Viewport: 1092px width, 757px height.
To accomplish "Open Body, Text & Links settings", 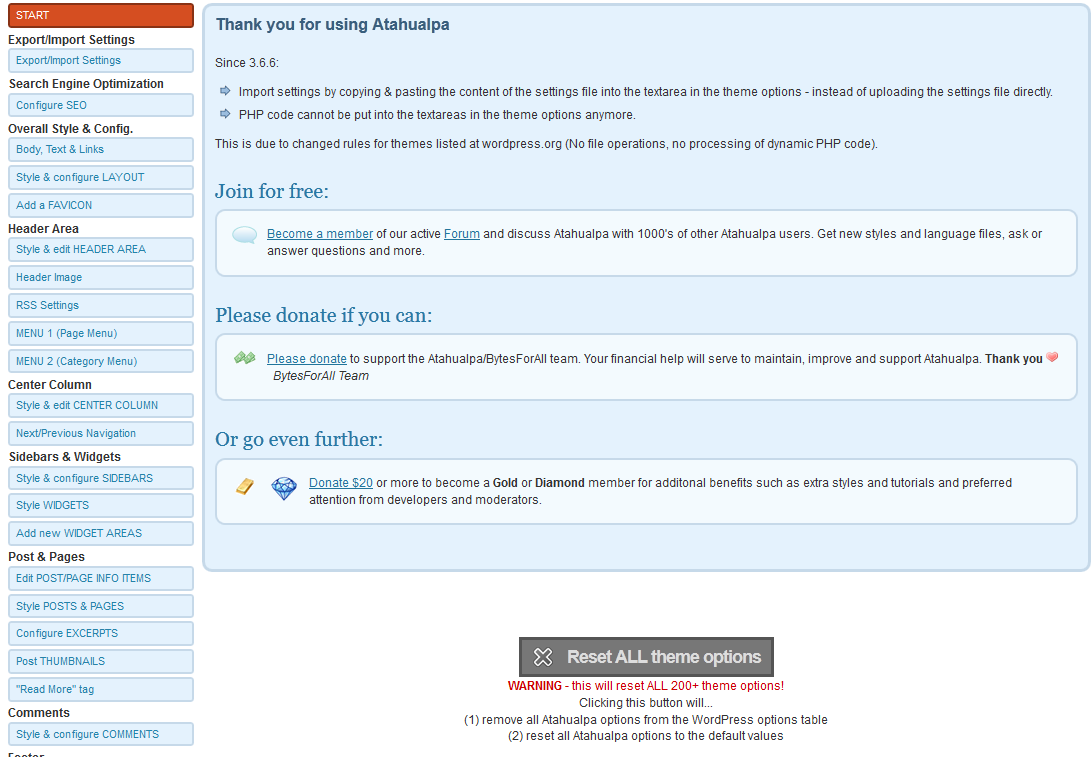I will (x=101, y=149).
